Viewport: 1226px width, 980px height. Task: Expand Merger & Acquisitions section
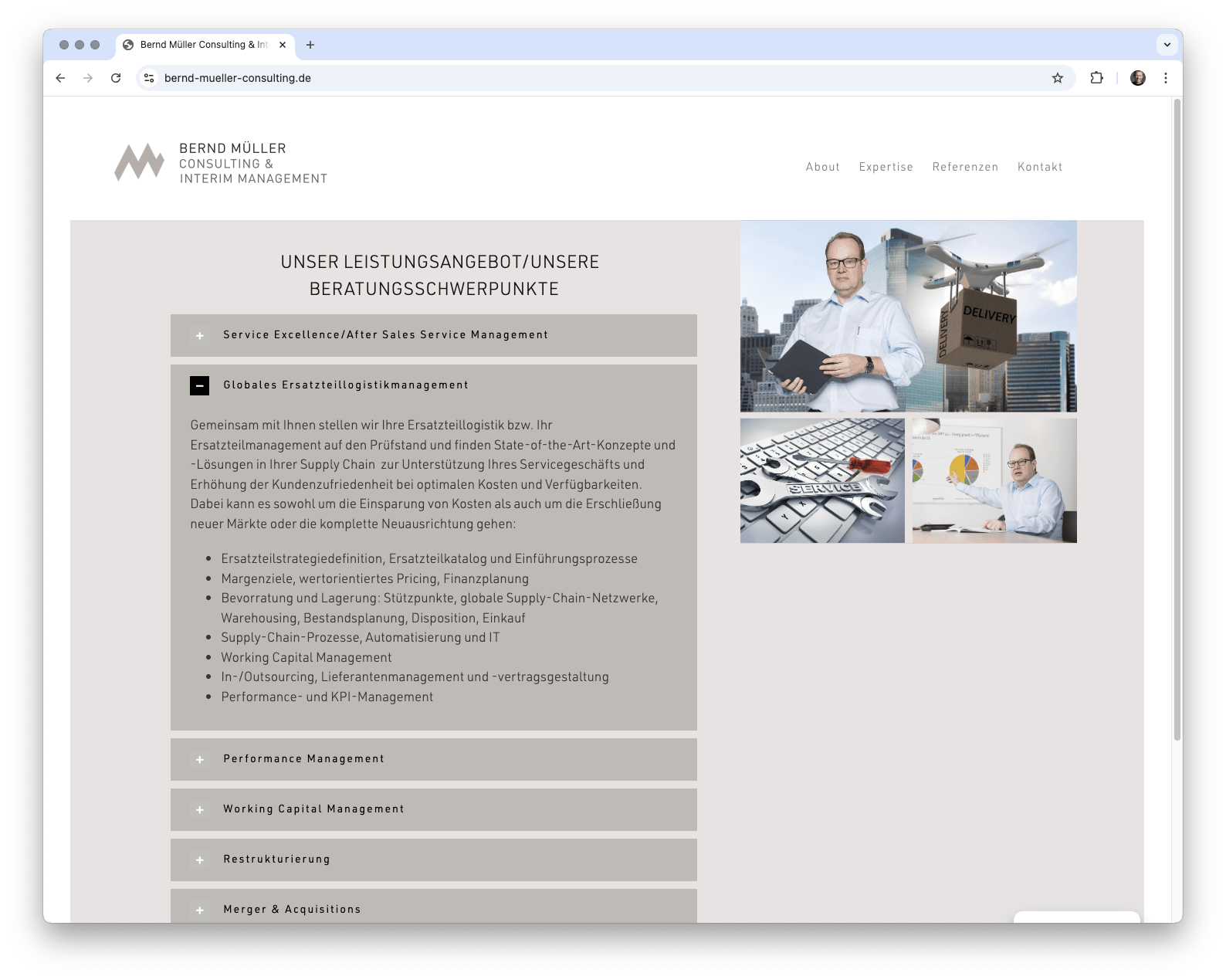pyautogui.click(x=199, y=909)
